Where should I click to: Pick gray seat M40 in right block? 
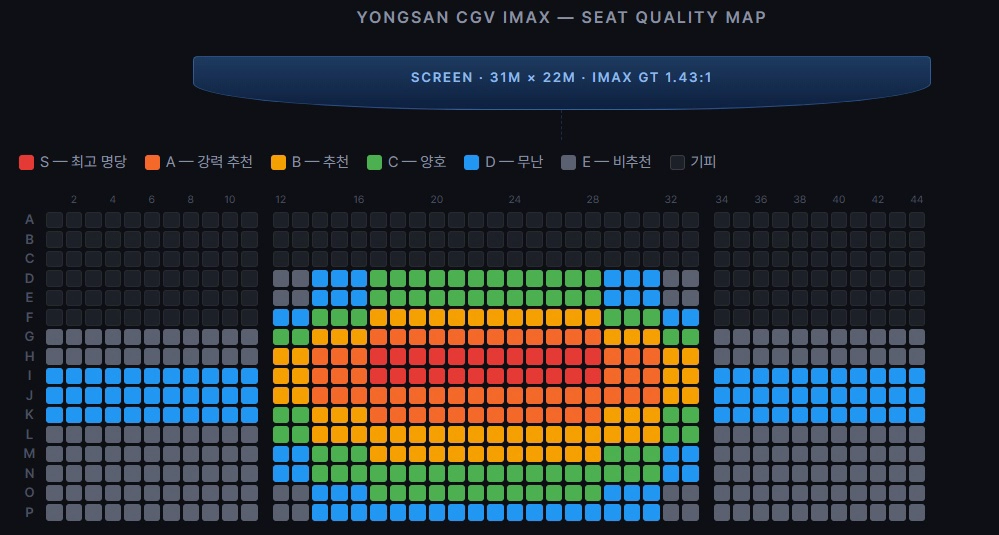[839, 454]
